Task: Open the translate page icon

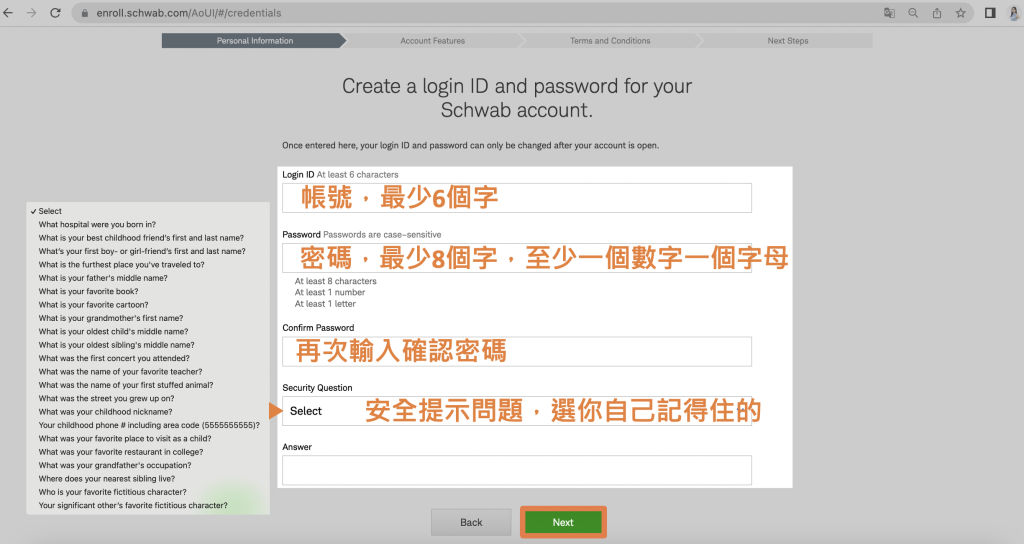Action: tap(889, 13)
